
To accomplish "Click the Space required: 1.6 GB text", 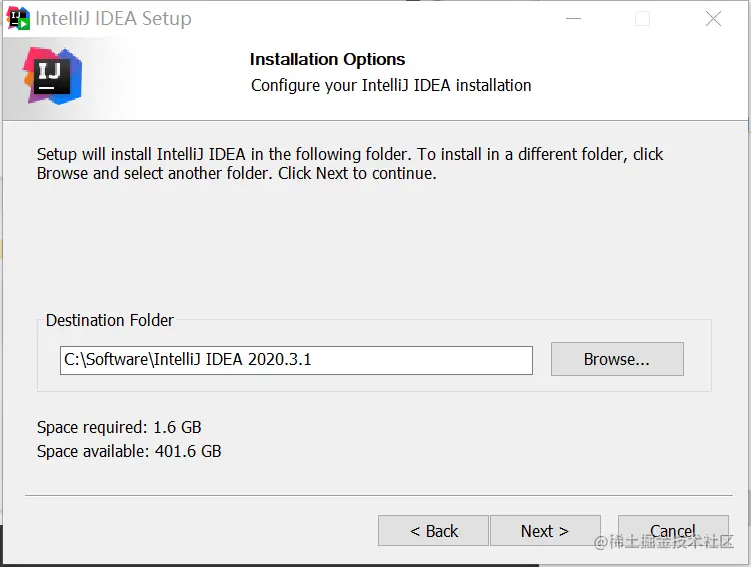I will coord(119,428).
